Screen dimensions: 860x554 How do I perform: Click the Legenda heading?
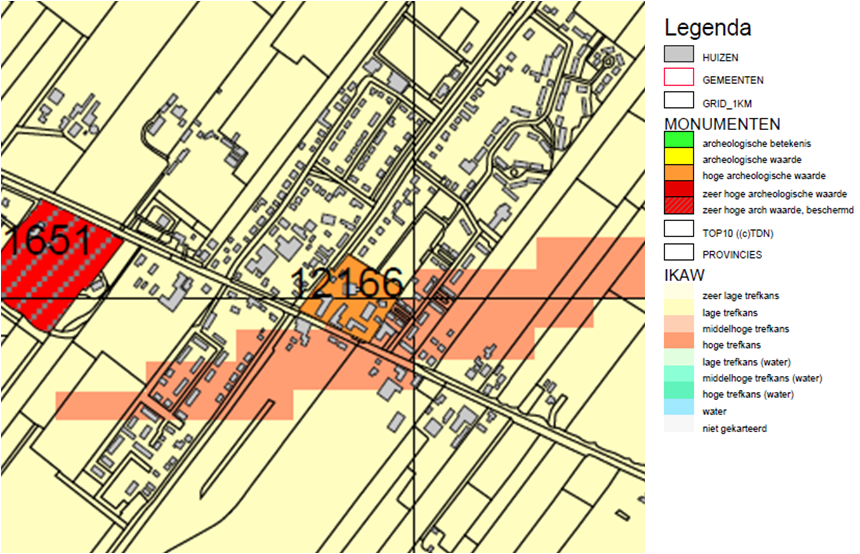708,27
